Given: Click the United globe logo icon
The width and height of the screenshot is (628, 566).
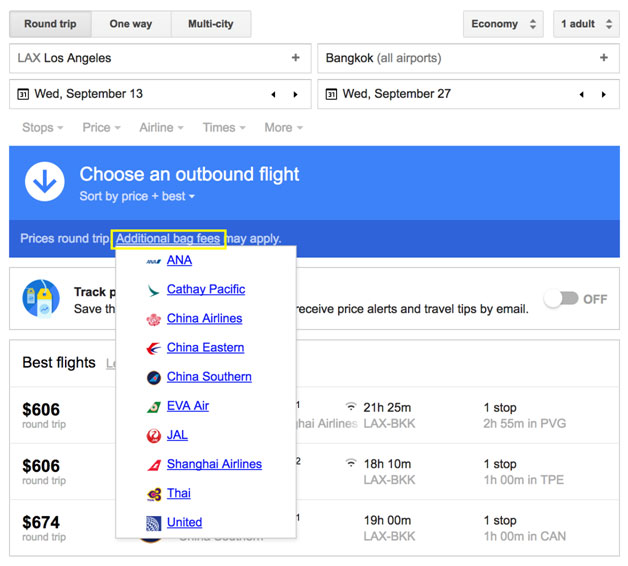Looking at the screenshot, I should point(153,523).
